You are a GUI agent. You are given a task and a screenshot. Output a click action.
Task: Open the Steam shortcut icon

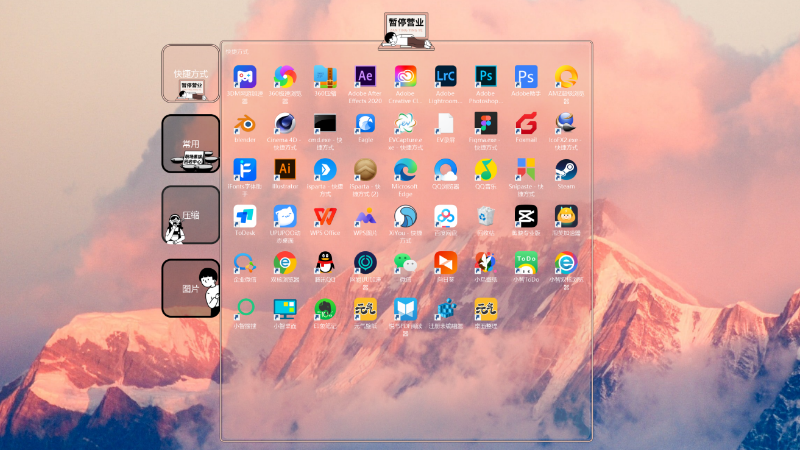566,169
